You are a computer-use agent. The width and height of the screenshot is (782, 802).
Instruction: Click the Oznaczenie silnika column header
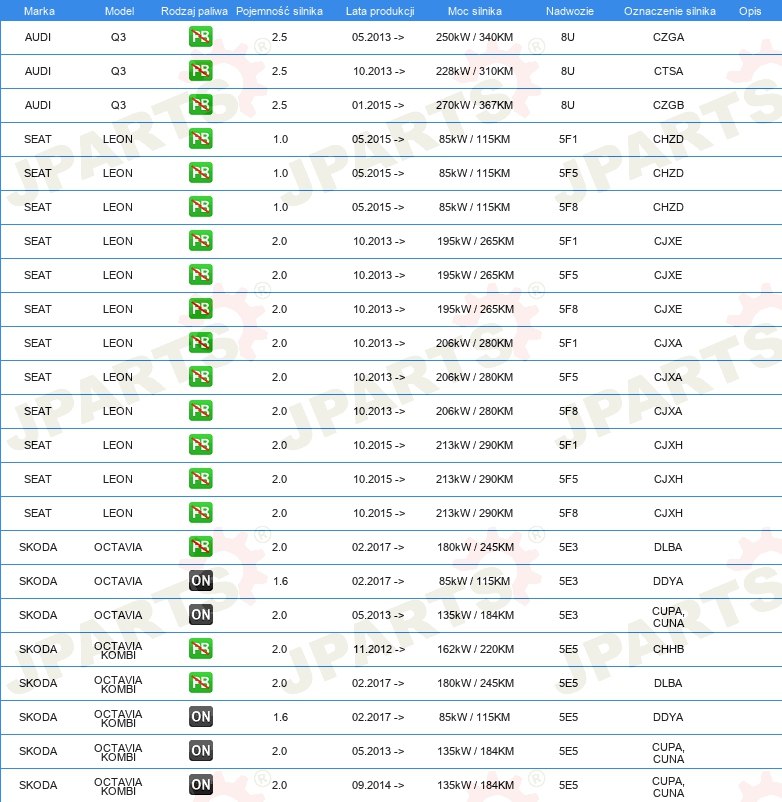pos(668,10)
